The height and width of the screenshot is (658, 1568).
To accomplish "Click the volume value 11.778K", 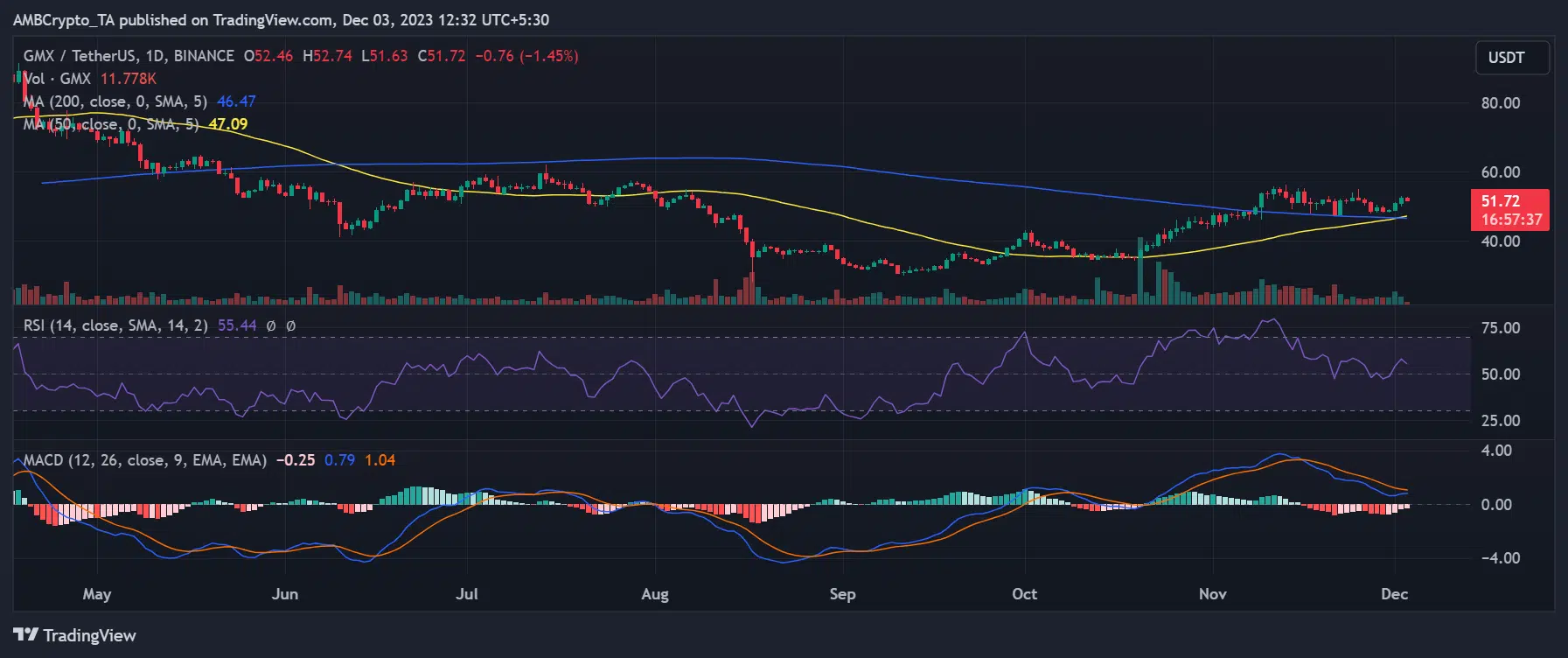I will 129,79.
